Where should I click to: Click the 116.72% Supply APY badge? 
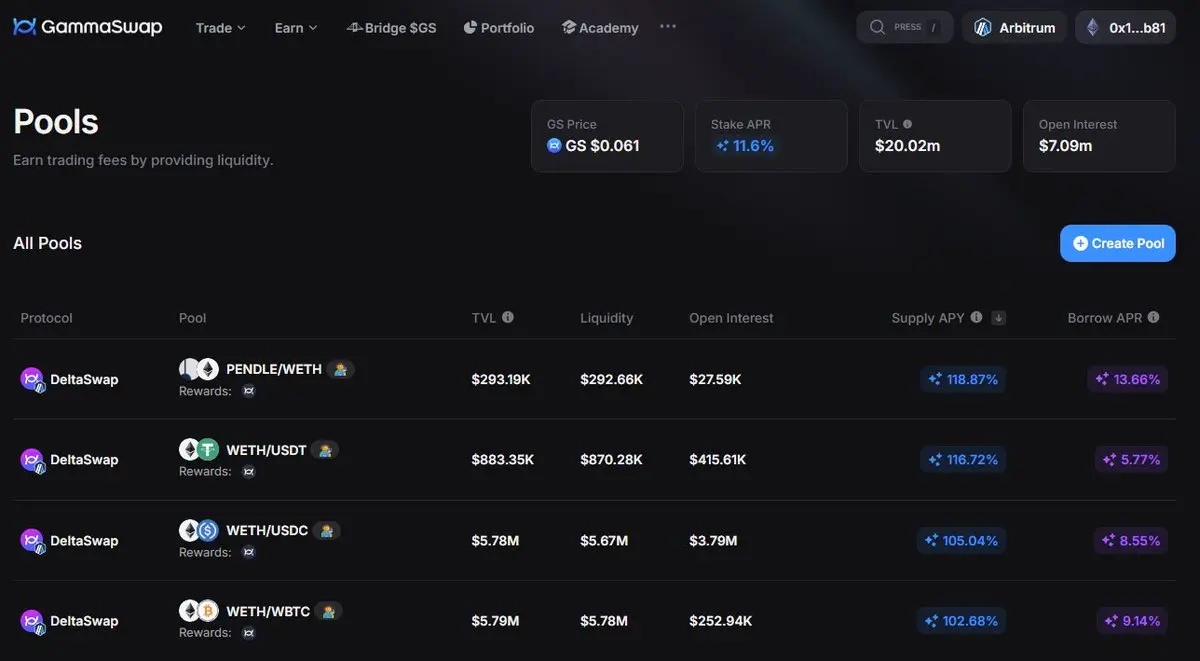point(963,460)
